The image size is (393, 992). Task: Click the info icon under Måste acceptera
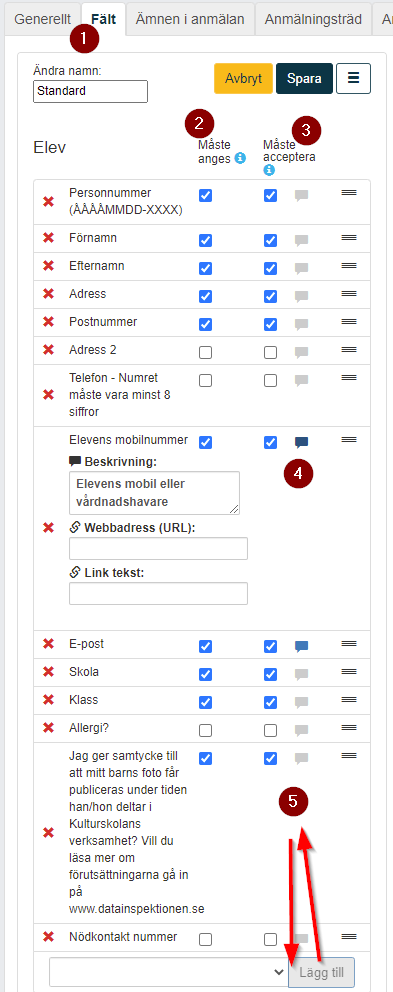(269, 170)
